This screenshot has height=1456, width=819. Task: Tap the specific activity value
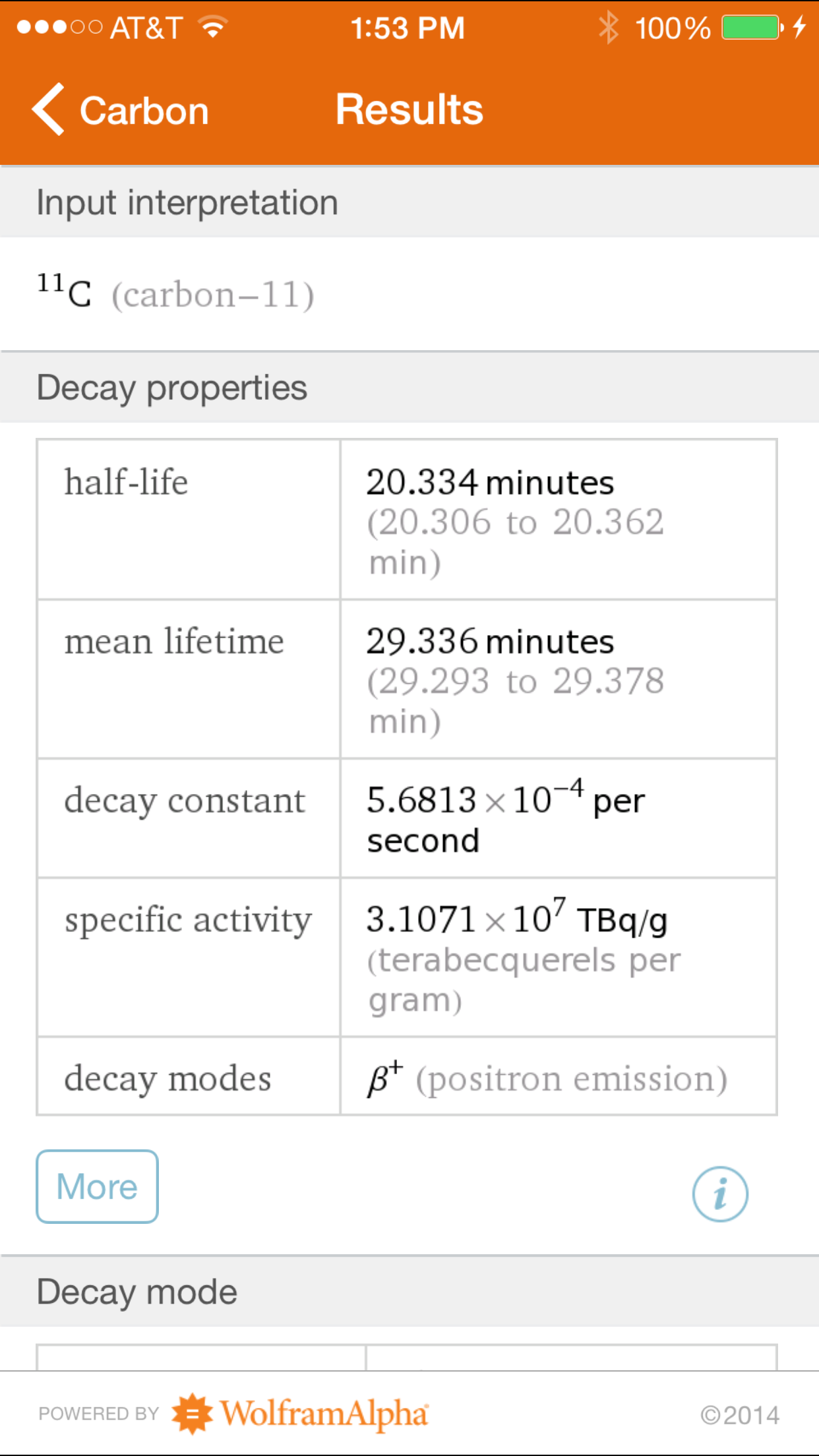(x=516, y=920)
